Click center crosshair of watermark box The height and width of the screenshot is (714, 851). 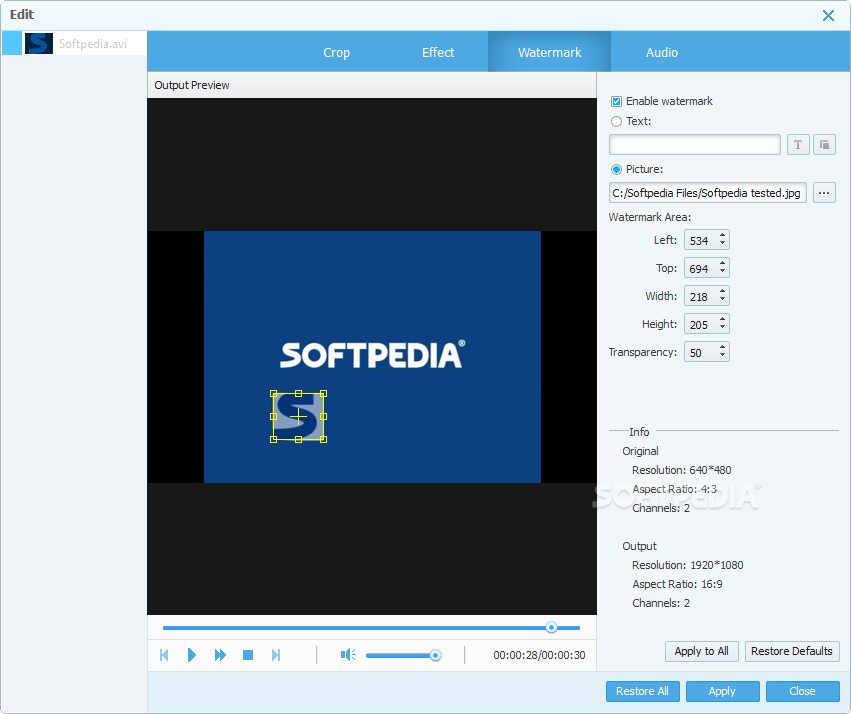pos(299,417)
